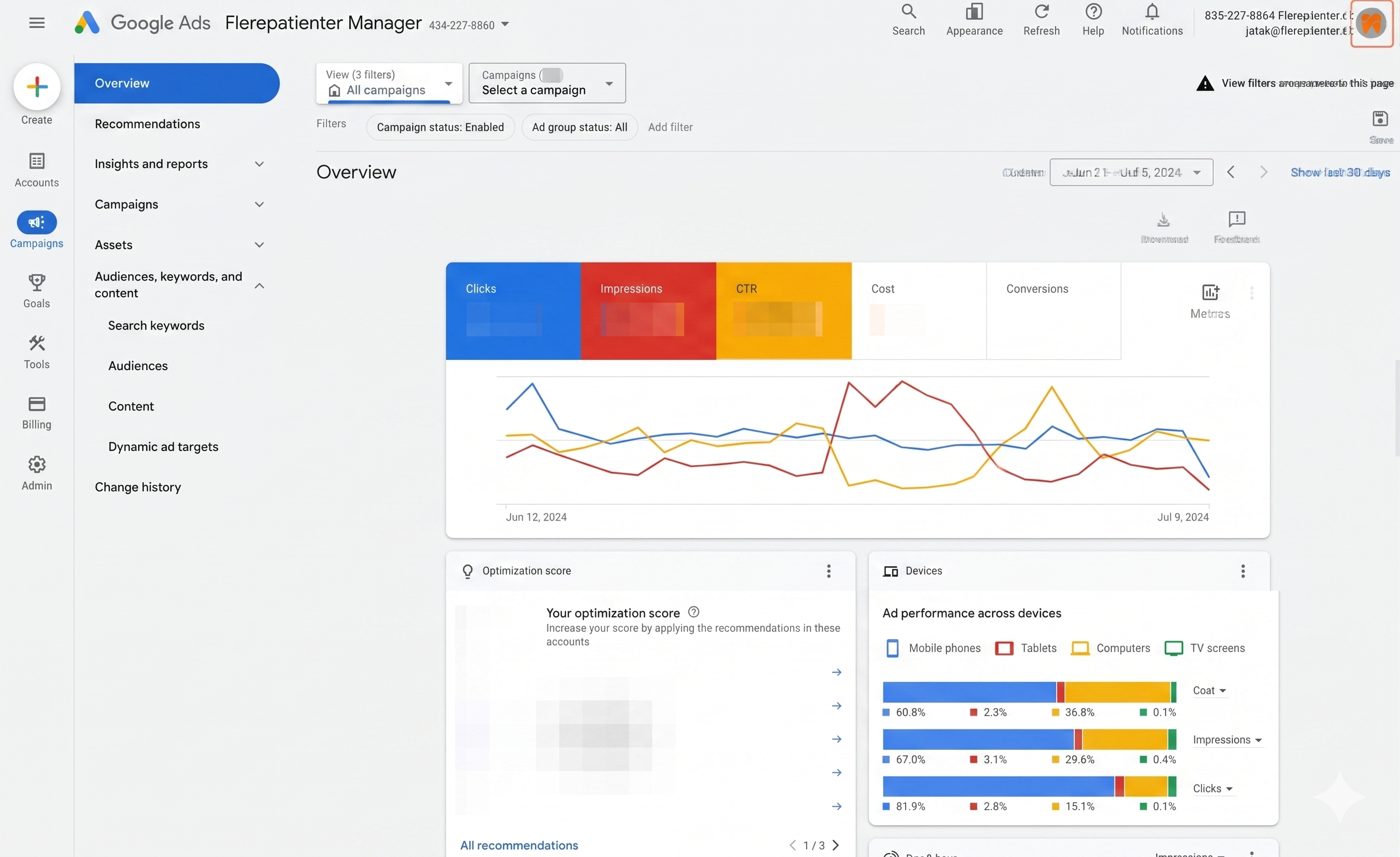The image size is (1400, 857).
Task: Open Optimization score card three-dot menu
Action: 829,570
